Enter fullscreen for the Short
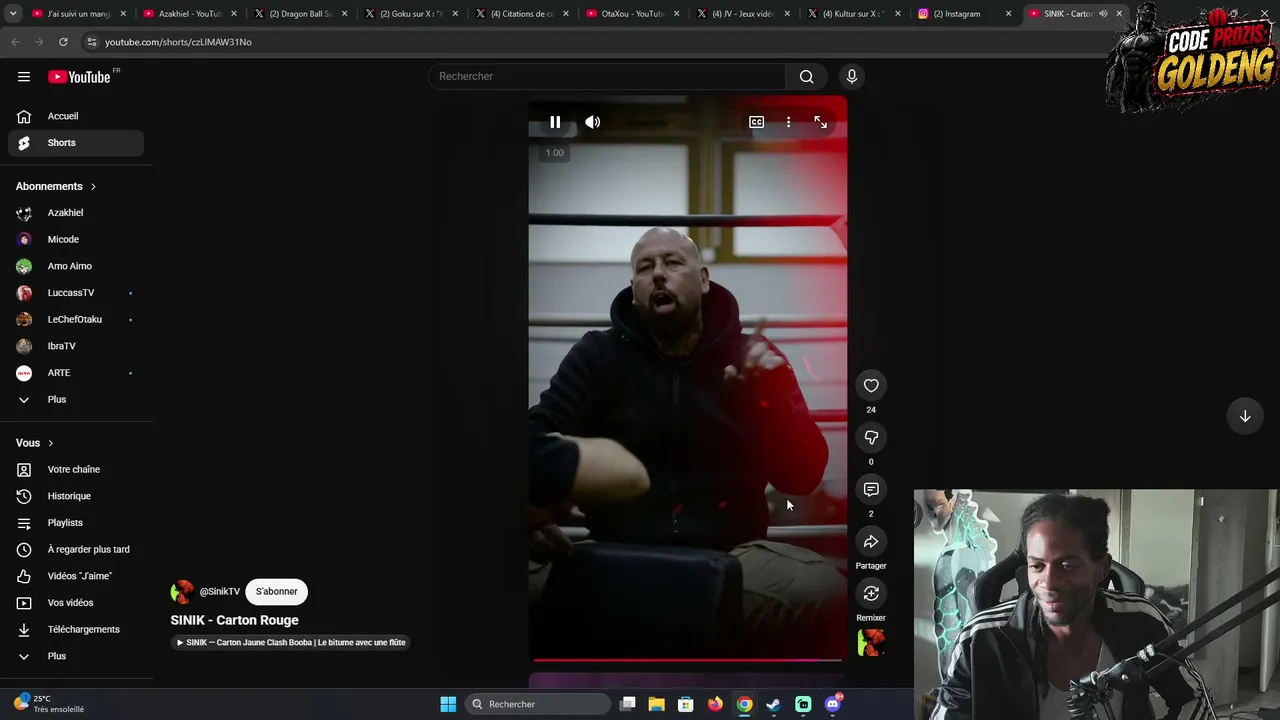1280x720 pixels. click(820, 122)
